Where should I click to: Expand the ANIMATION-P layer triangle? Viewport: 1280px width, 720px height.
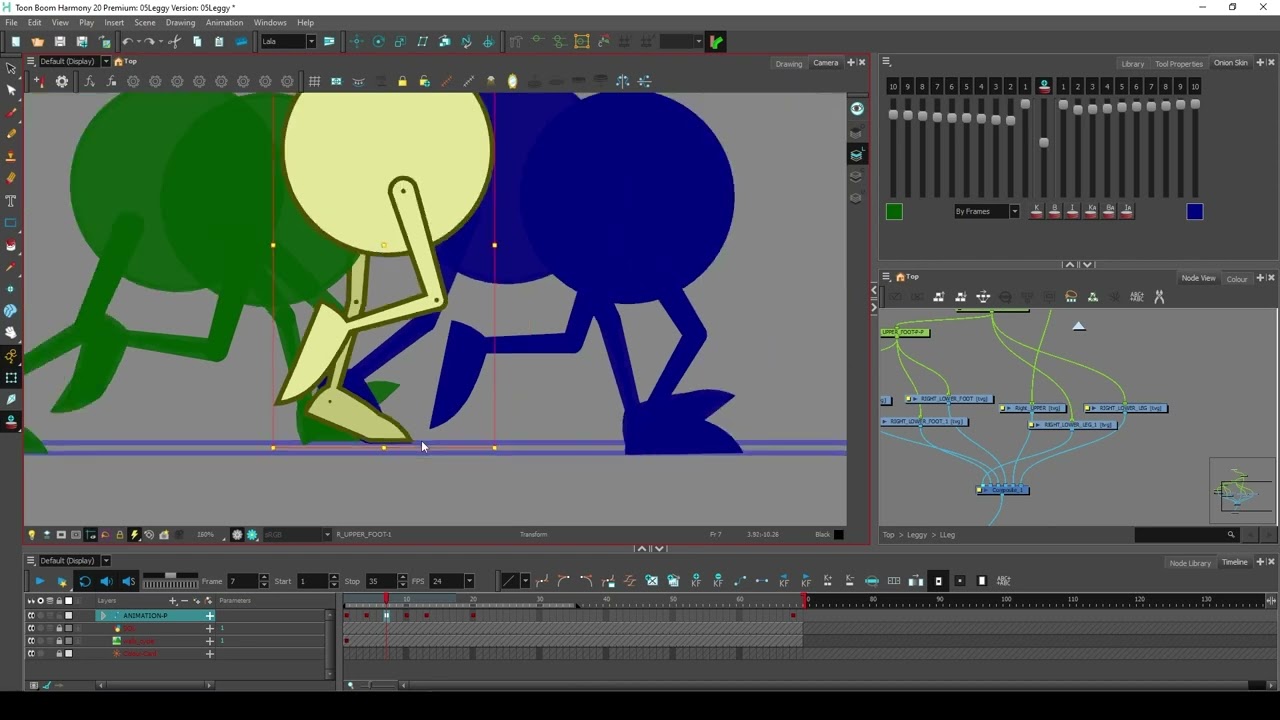click(x=103, y=616)
